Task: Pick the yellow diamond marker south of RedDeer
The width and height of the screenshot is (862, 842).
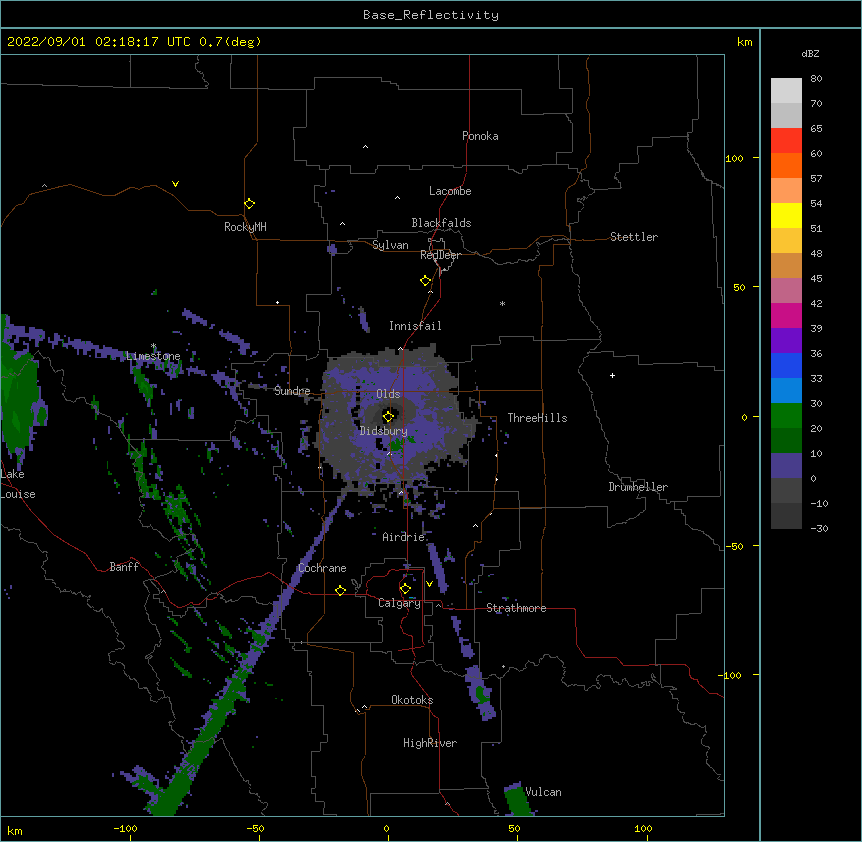Action: point(426,281)
